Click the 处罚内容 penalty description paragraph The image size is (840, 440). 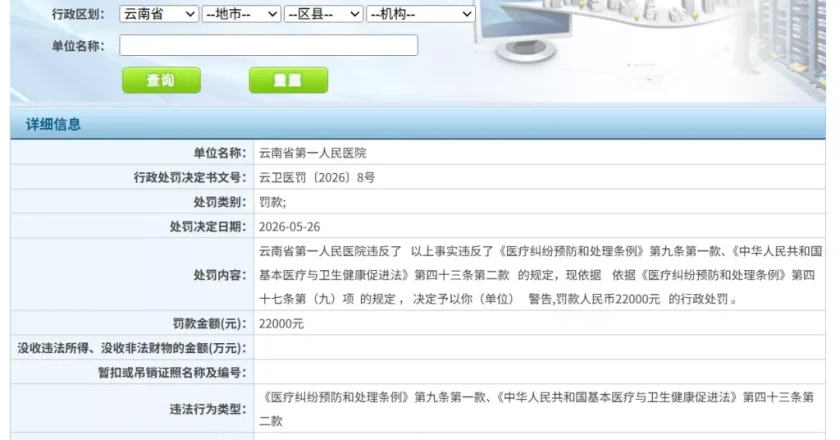pos(540,275)
